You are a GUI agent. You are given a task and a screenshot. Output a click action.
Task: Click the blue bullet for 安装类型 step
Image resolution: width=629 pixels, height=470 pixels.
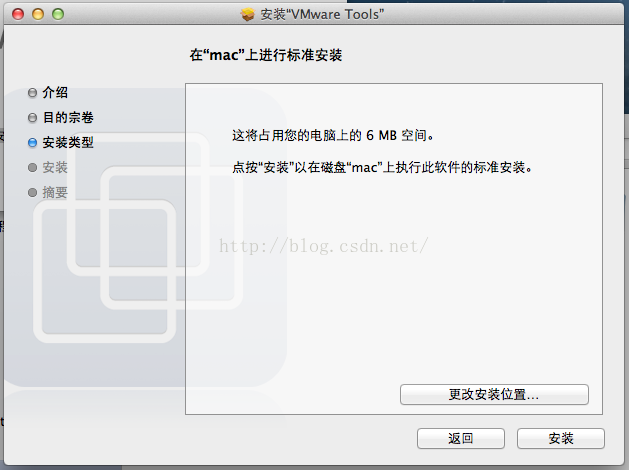click(32, 143)
